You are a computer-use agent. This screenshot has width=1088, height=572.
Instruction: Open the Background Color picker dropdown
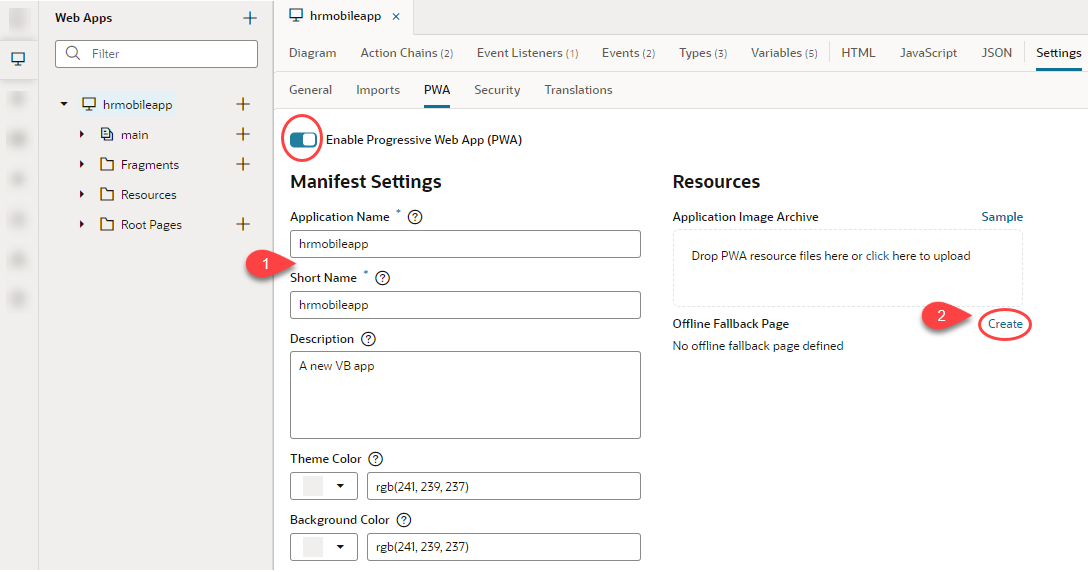pyautogui.click(x=340, y=547)
